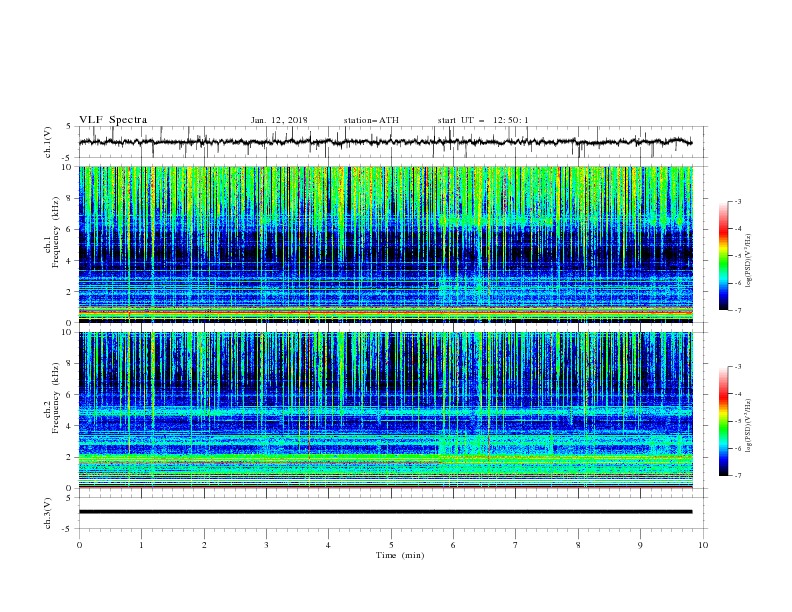Click the "-5" tick on ch.2 color bar
Image resolution: width=792 pixels, height=612 pixels.
[x=737, y=421]
